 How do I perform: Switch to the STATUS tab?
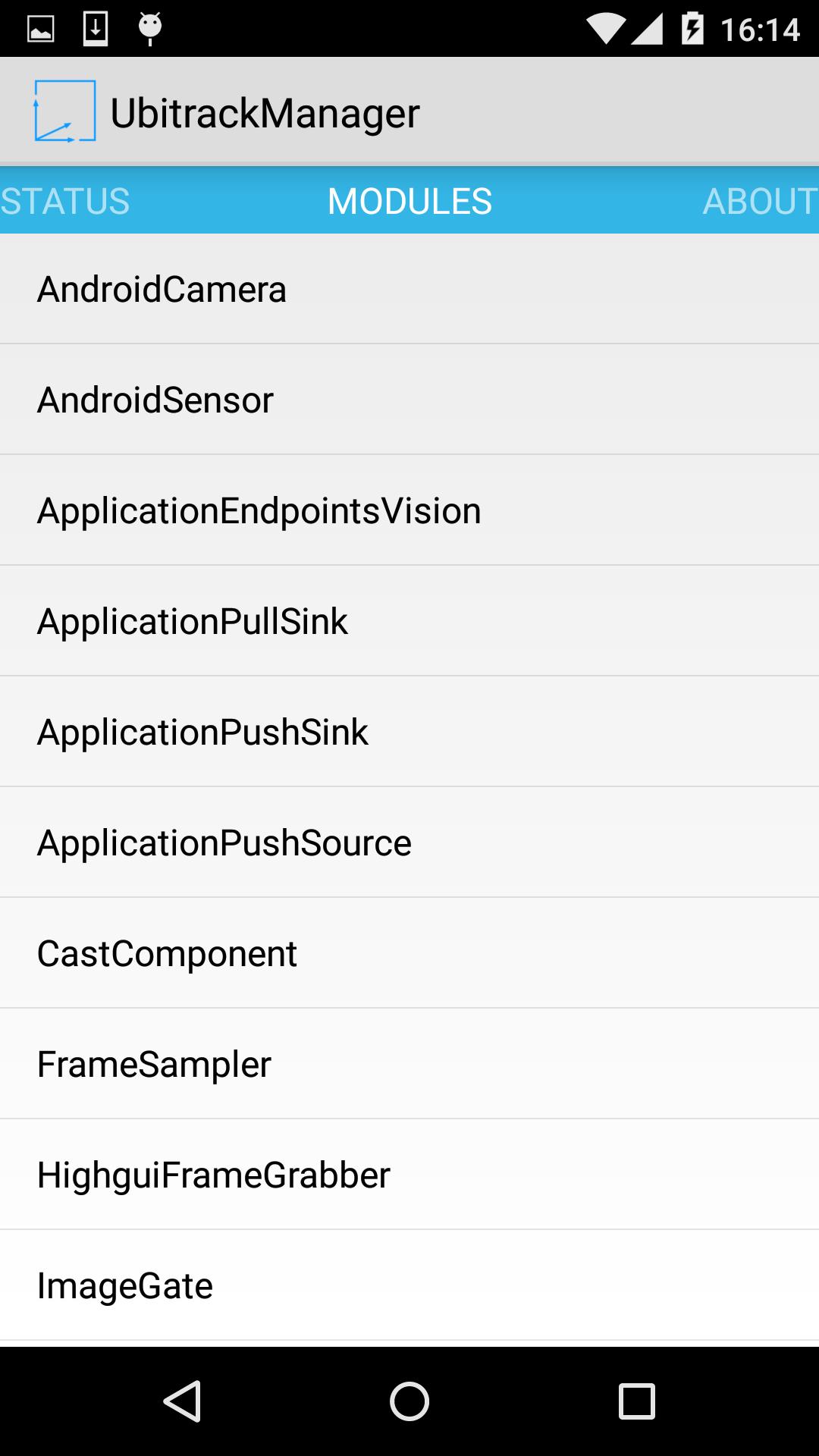tap(65, 201)
